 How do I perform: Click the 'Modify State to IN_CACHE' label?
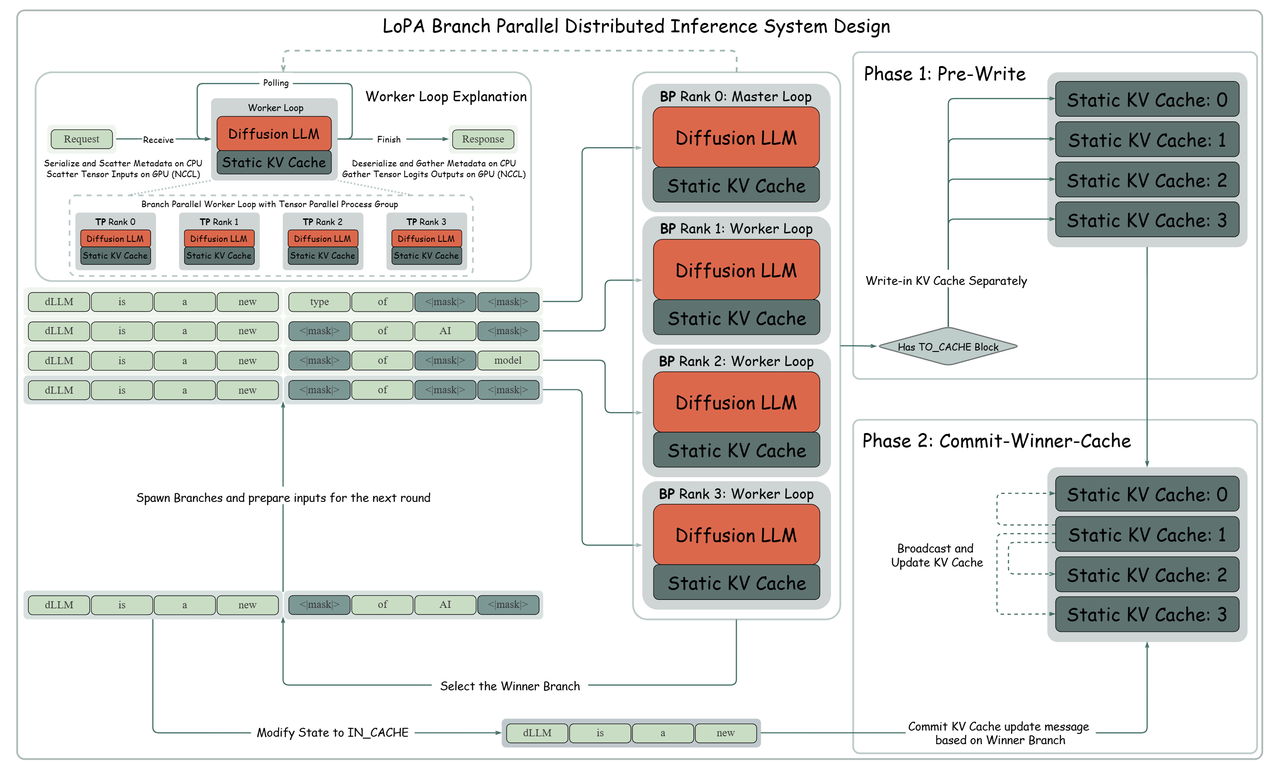(x=332, y=733)
